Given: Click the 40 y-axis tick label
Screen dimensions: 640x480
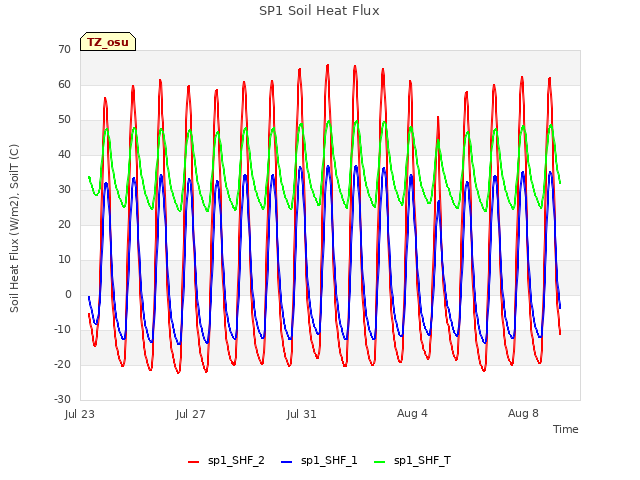Looking at the screenshot, I should (64, 154).
